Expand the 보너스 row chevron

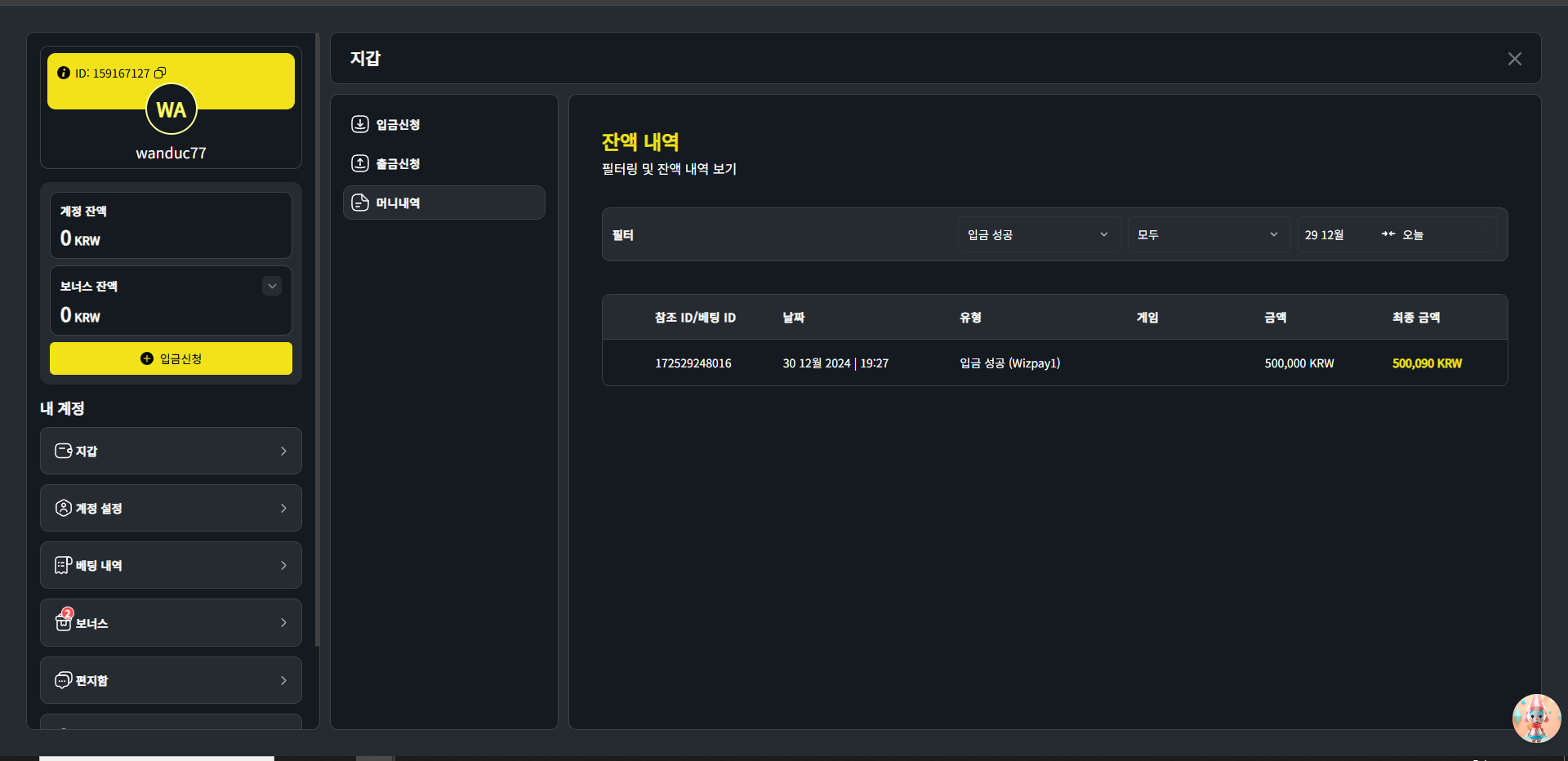(x=283, y=622)
